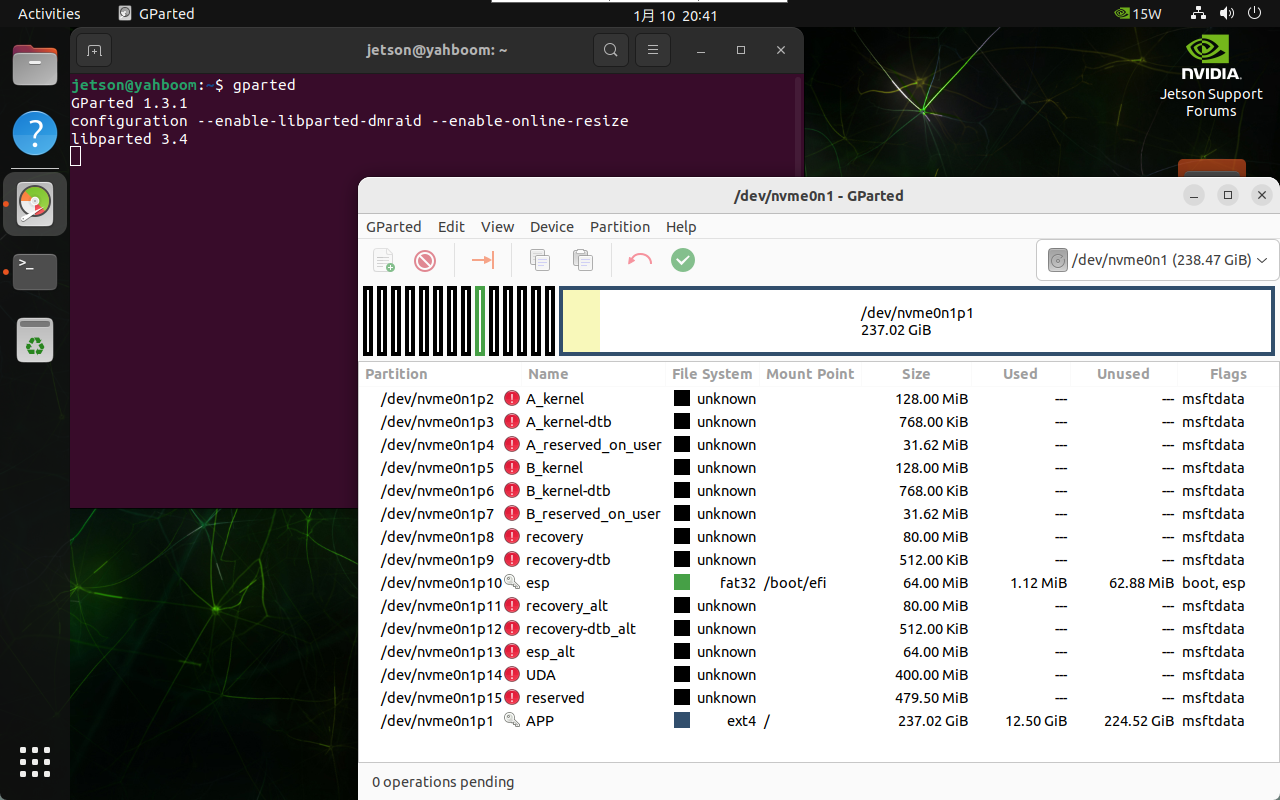Click the Activities button
Screen dimensions: 1280x800
click(49, 14)
